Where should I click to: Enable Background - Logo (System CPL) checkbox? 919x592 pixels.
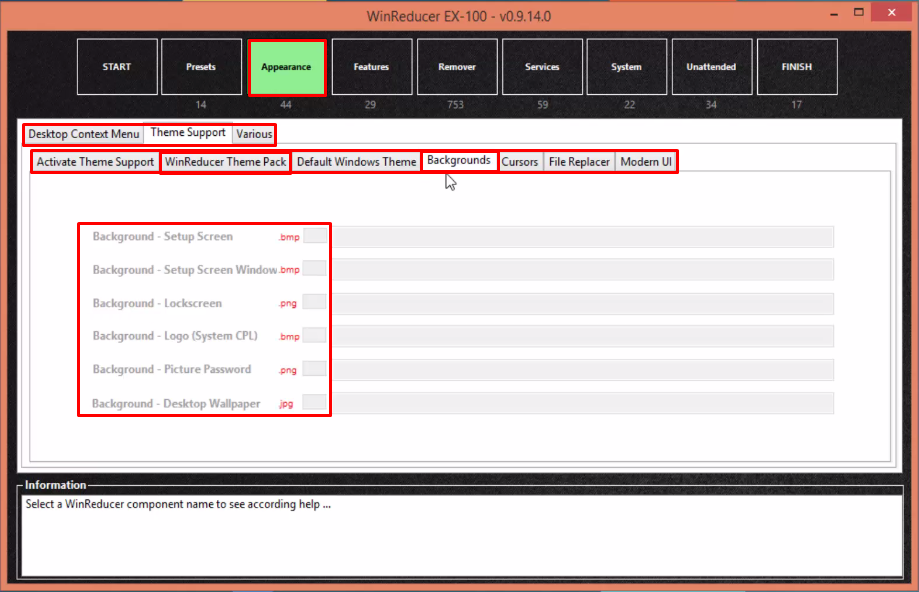click(x=315, y=335)
